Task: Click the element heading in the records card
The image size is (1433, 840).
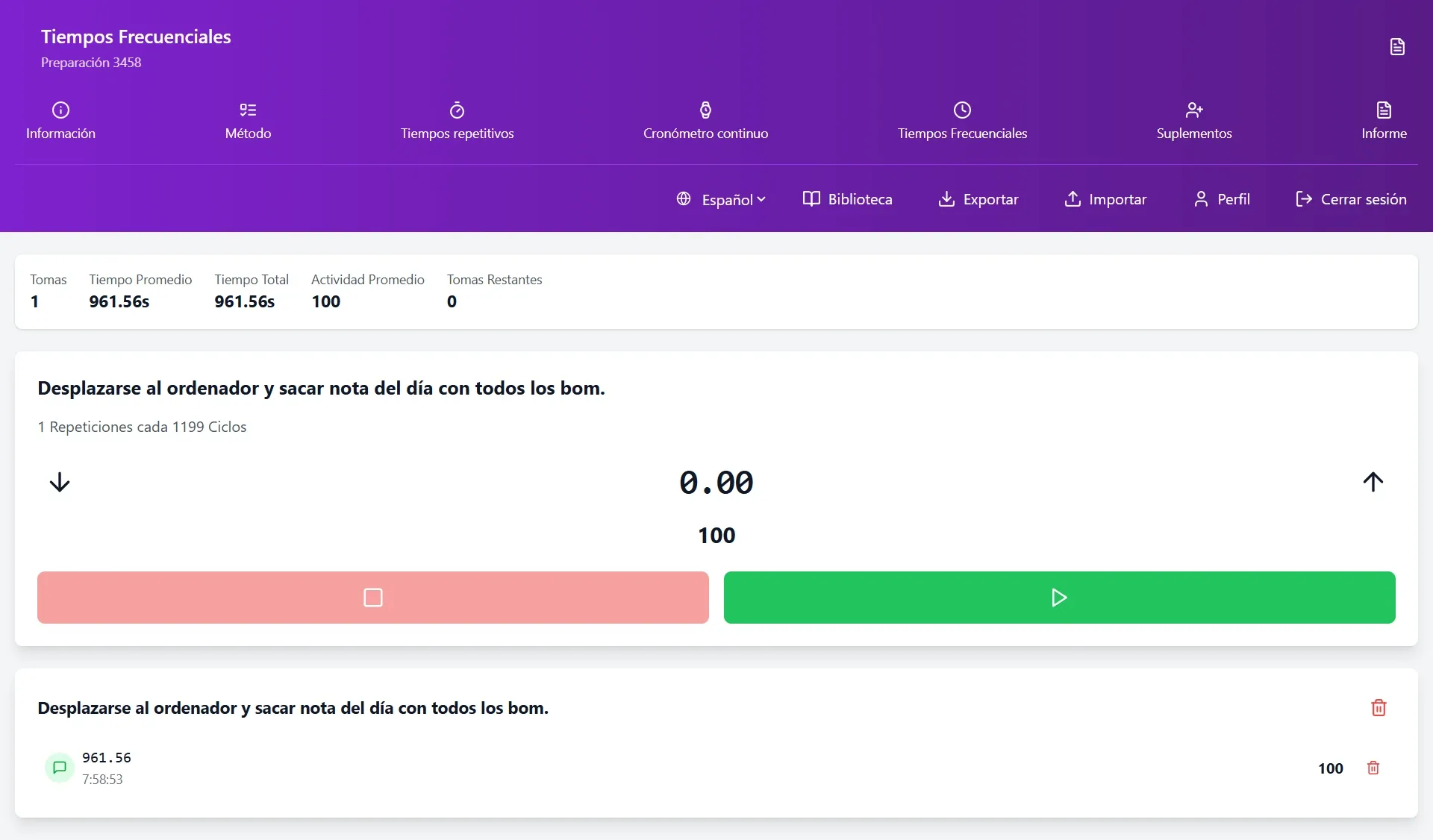Action: (x=293, y=708)
